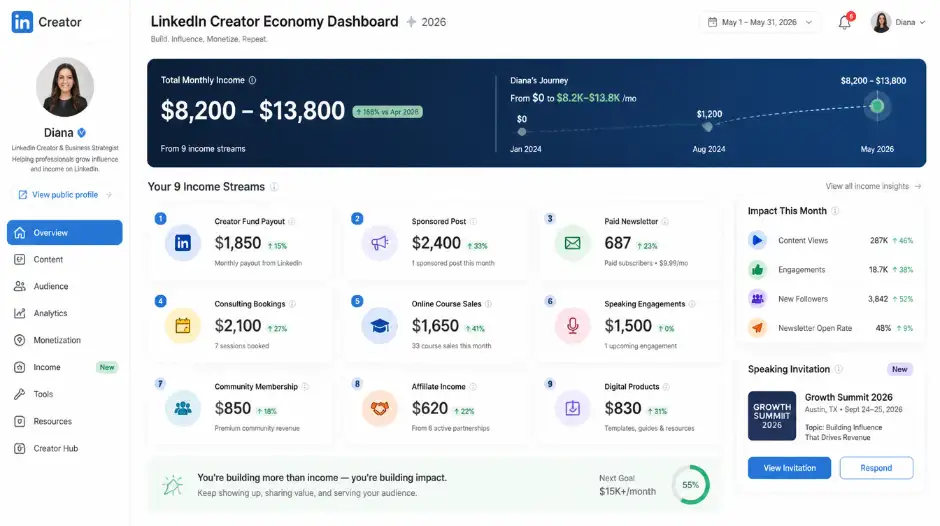Click the 687 paid subscribers value

617,243
